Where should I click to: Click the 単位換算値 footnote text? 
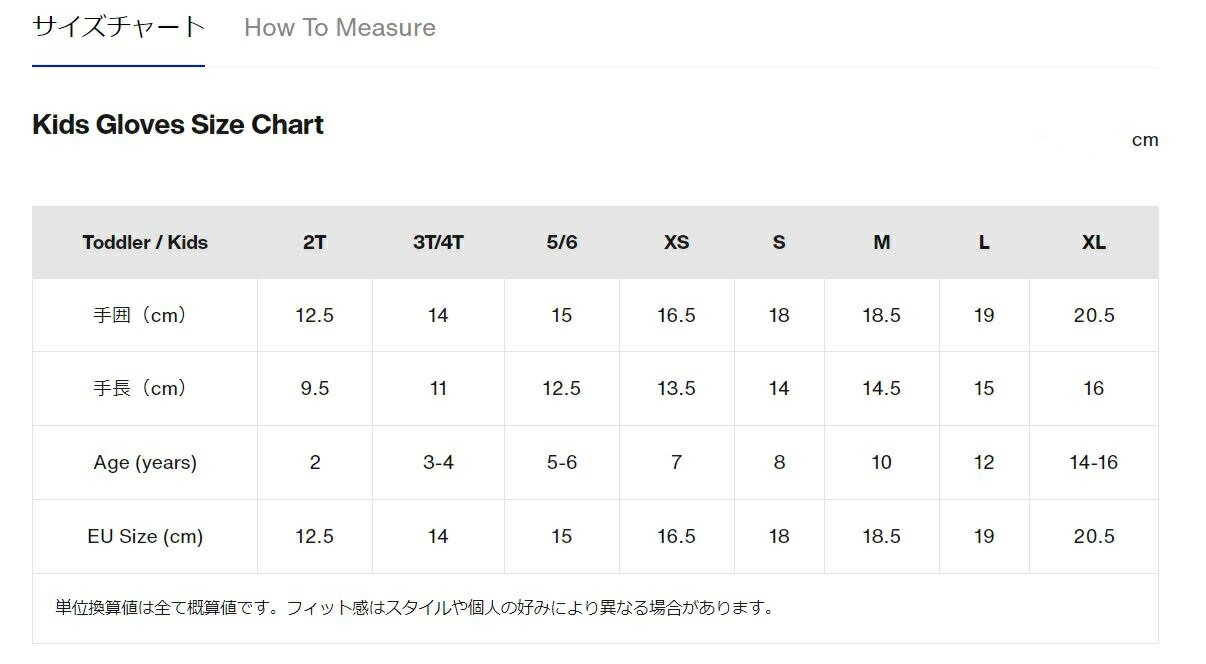pos(415,607)
